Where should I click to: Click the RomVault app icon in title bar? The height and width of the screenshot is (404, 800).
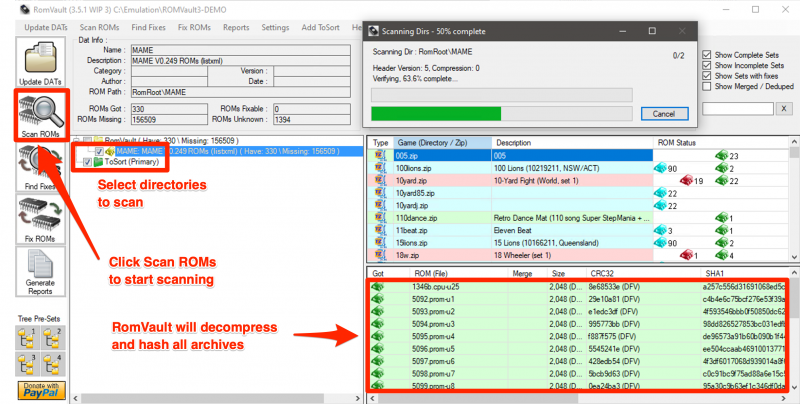point(24,10)
